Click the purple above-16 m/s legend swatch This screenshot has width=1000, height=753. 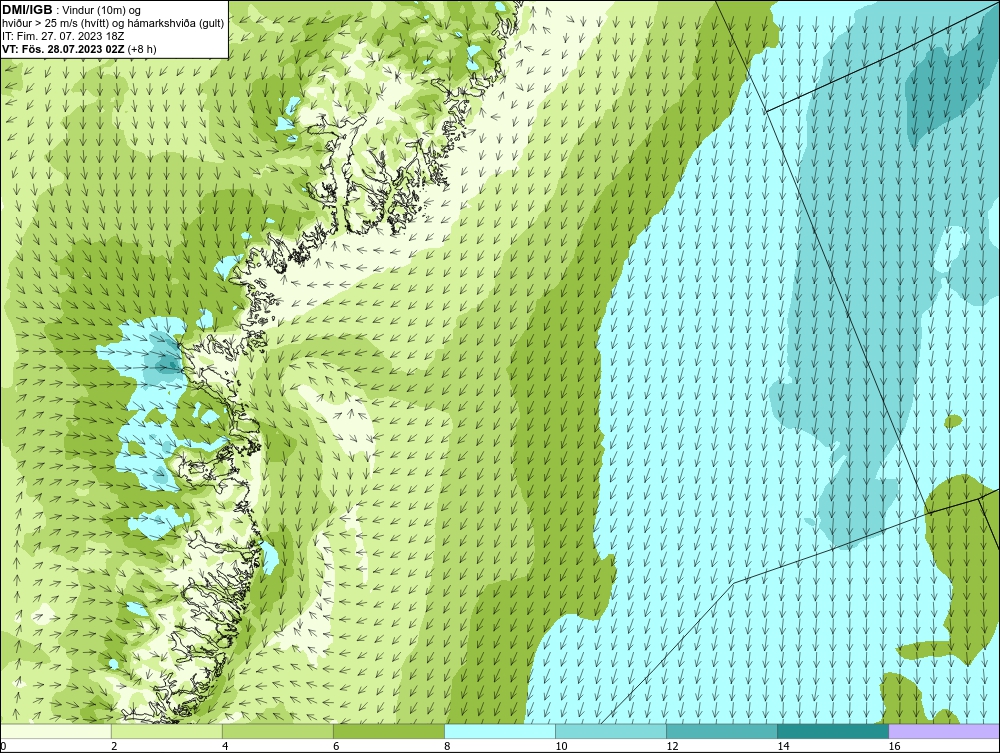coord(944,731)
